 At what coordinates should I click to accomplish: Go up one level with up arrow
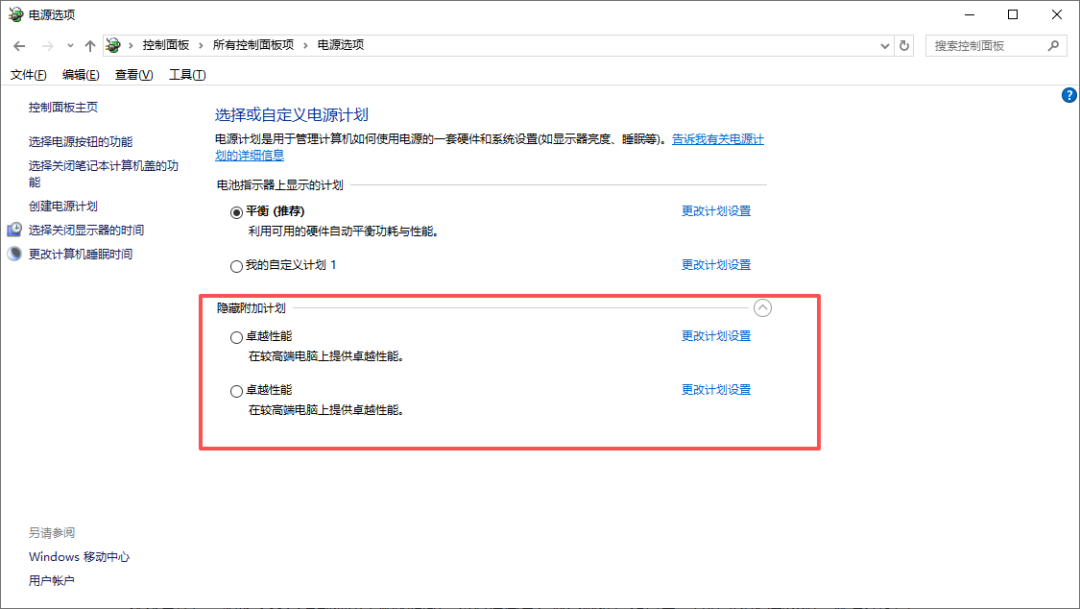90,46
